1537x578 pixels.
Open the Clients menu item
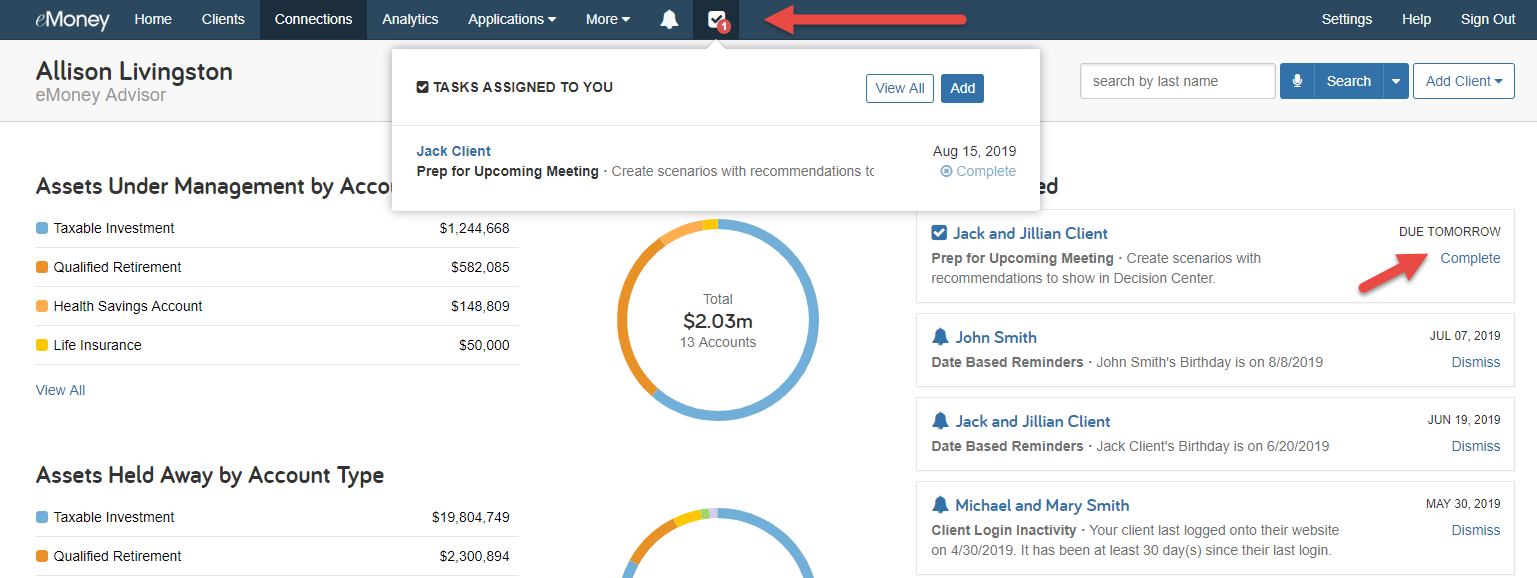click(223, 19)
